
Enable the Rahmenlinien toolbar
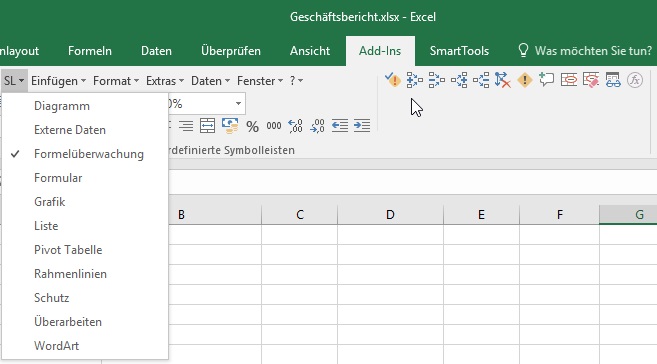85,274
